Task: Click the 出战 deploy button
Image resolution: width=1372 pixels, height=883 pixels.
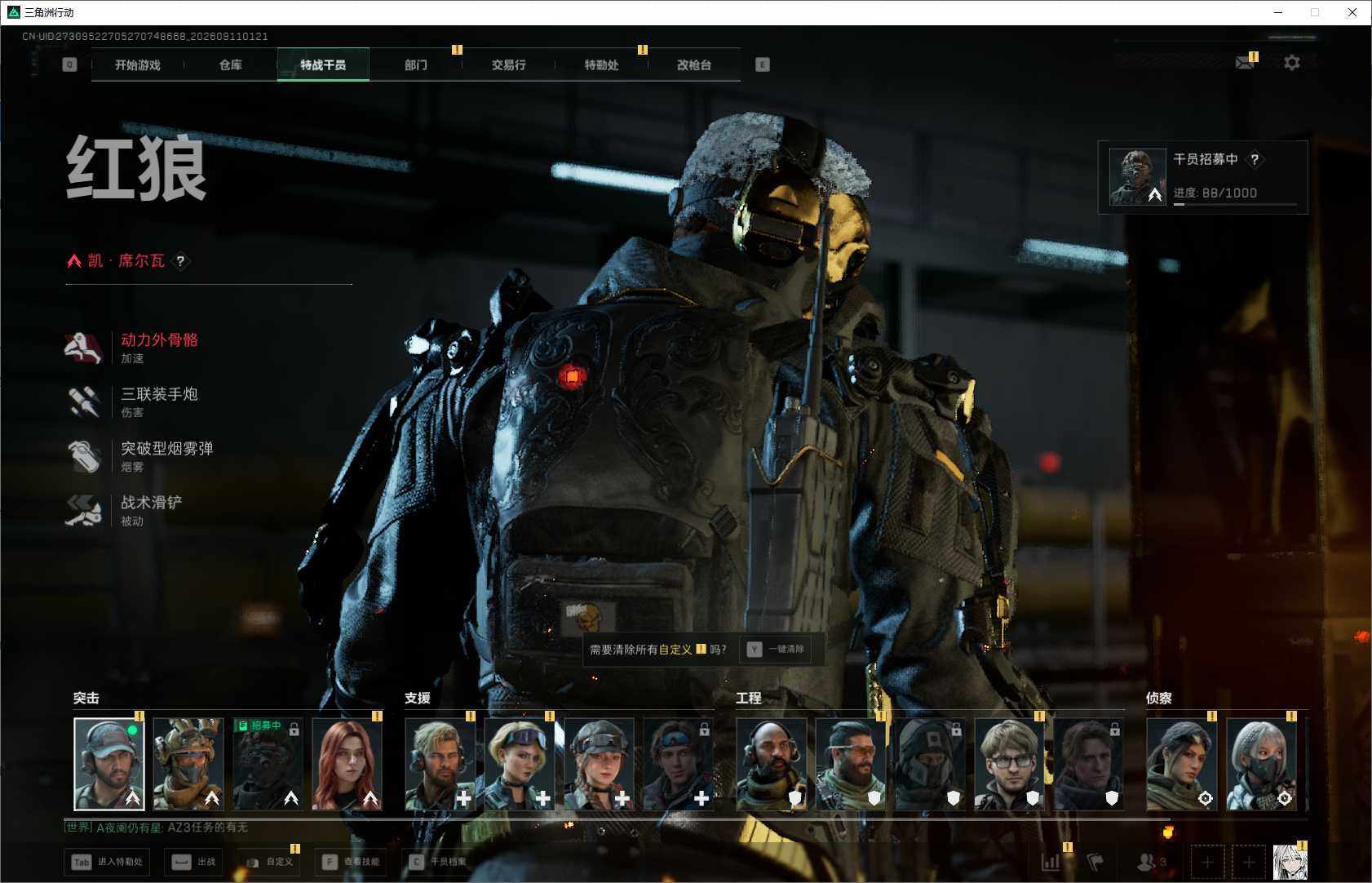Action: 193,862
